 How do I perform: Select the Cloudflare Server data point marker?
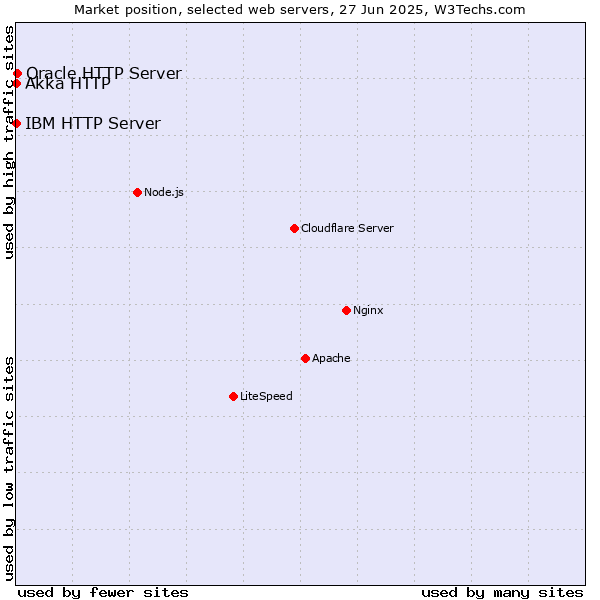[x=294, y=228]
